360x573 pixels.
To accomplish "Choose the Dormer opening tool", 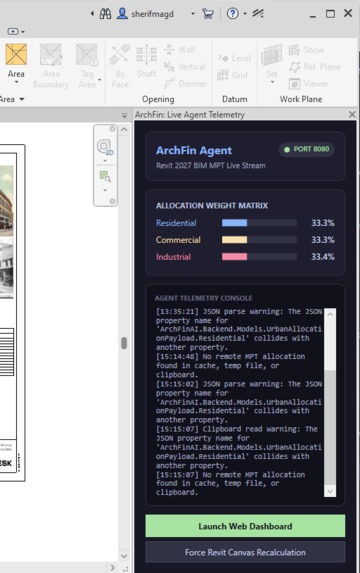I will (185, 84).
